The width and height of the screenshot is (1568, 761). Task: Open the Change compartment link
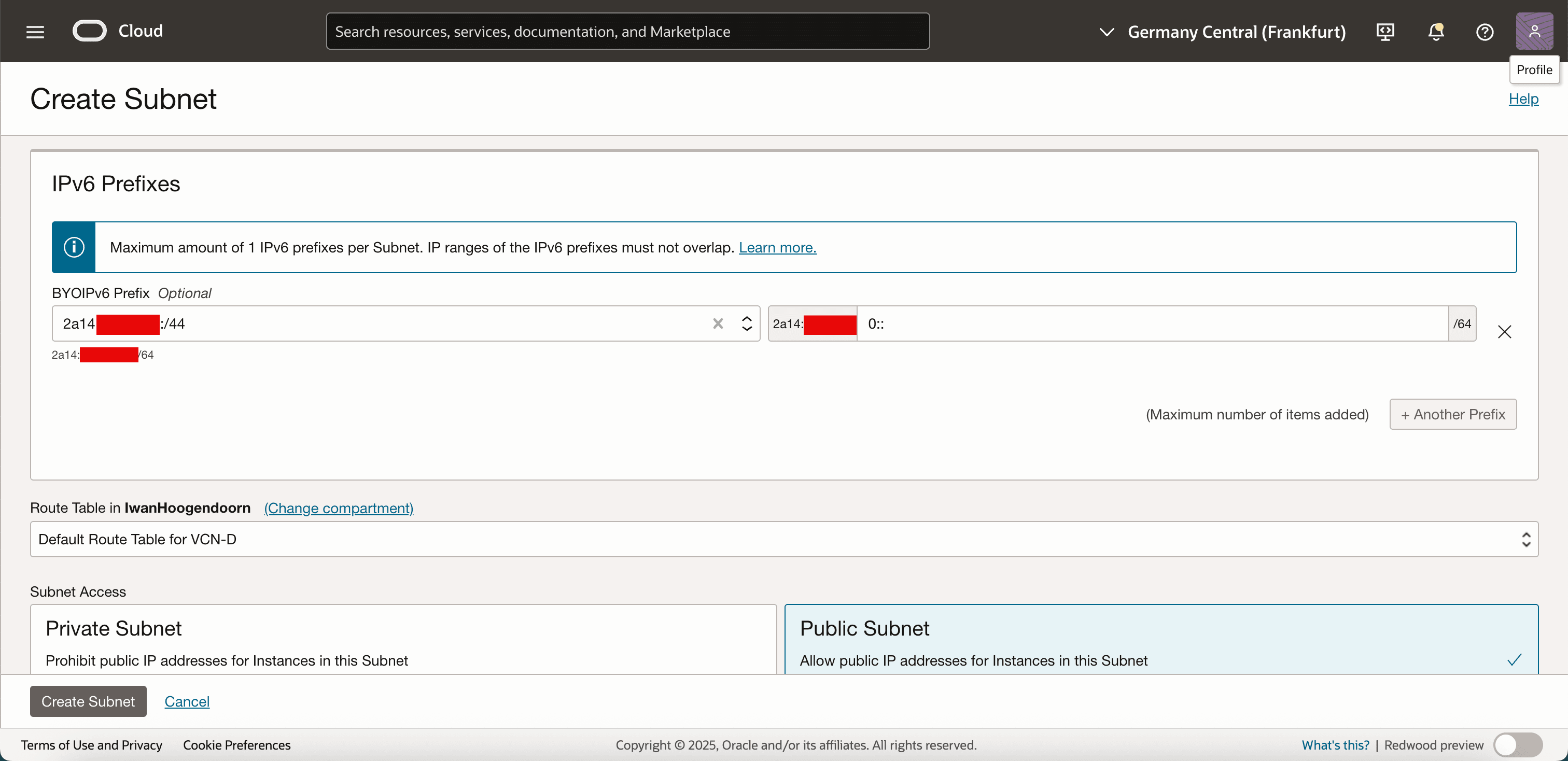[338, 508]
